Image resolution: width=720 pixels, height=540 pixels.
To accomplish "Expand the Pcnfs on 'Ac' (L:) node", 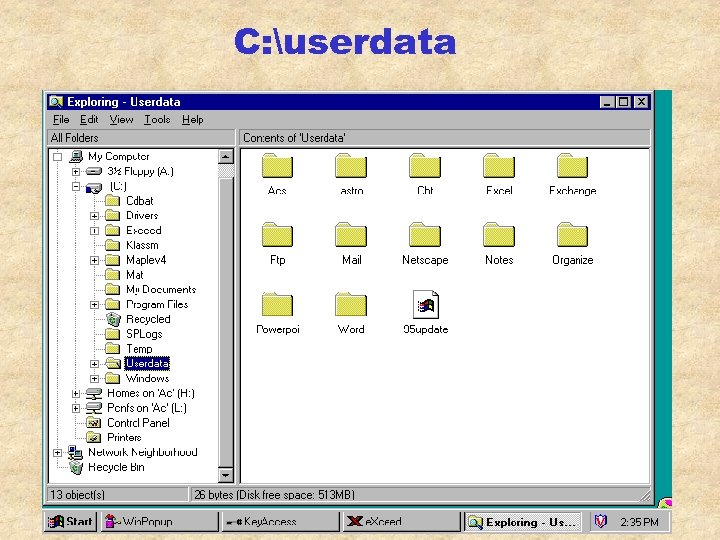I will pyautogui.click(x=76, y=408).
